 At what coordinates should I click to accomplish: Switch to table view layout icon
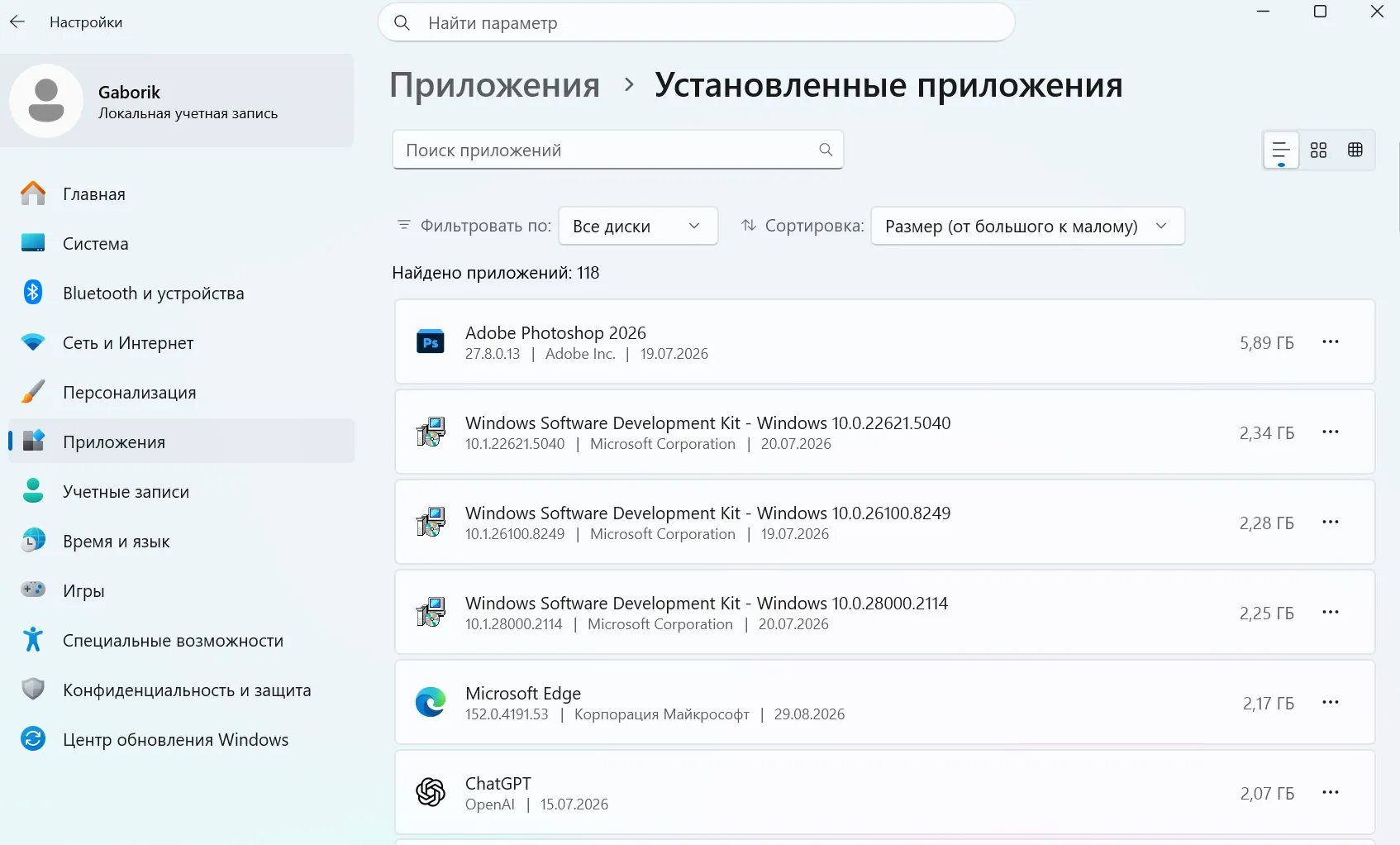(1355, 150)
